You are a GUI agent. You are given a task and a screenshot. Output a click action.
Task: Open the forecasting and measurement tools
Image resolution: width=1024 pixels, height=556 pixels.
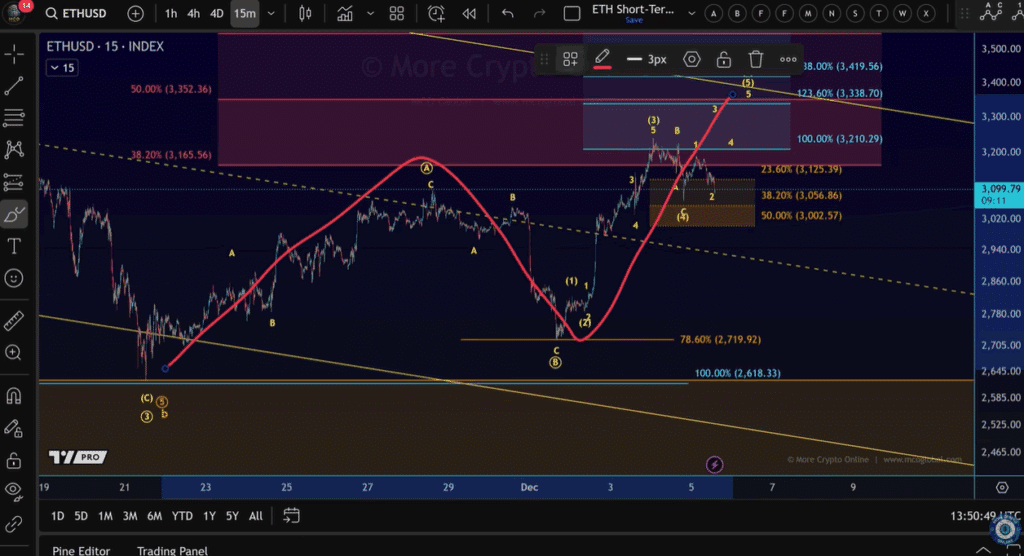[x=14, y=182]
